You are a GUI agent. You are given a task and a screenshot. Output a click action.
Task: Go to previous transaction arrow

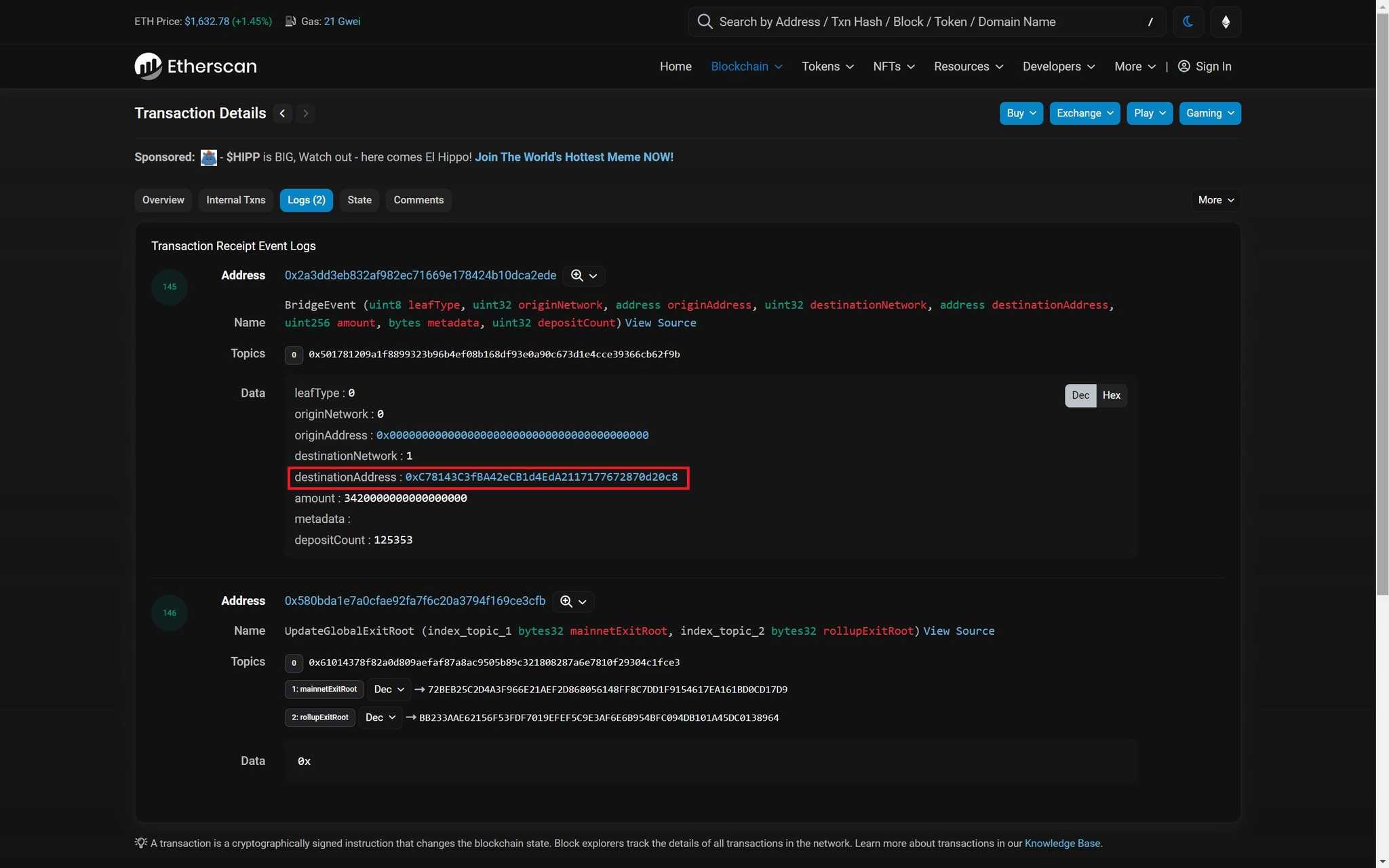(282, 113)
